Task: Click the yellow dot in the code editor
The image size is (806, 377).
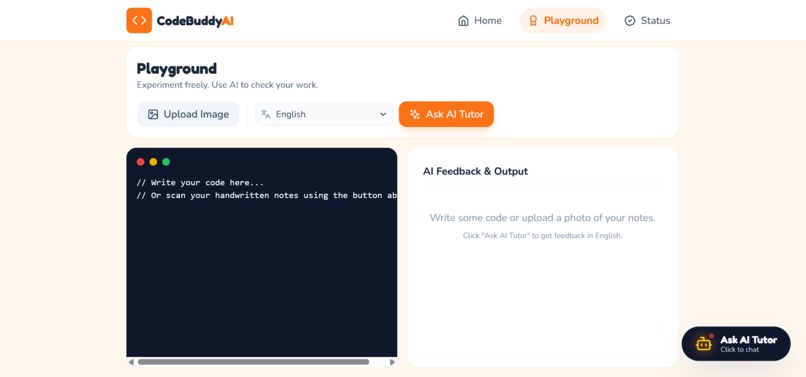Action: click(153, 162)
